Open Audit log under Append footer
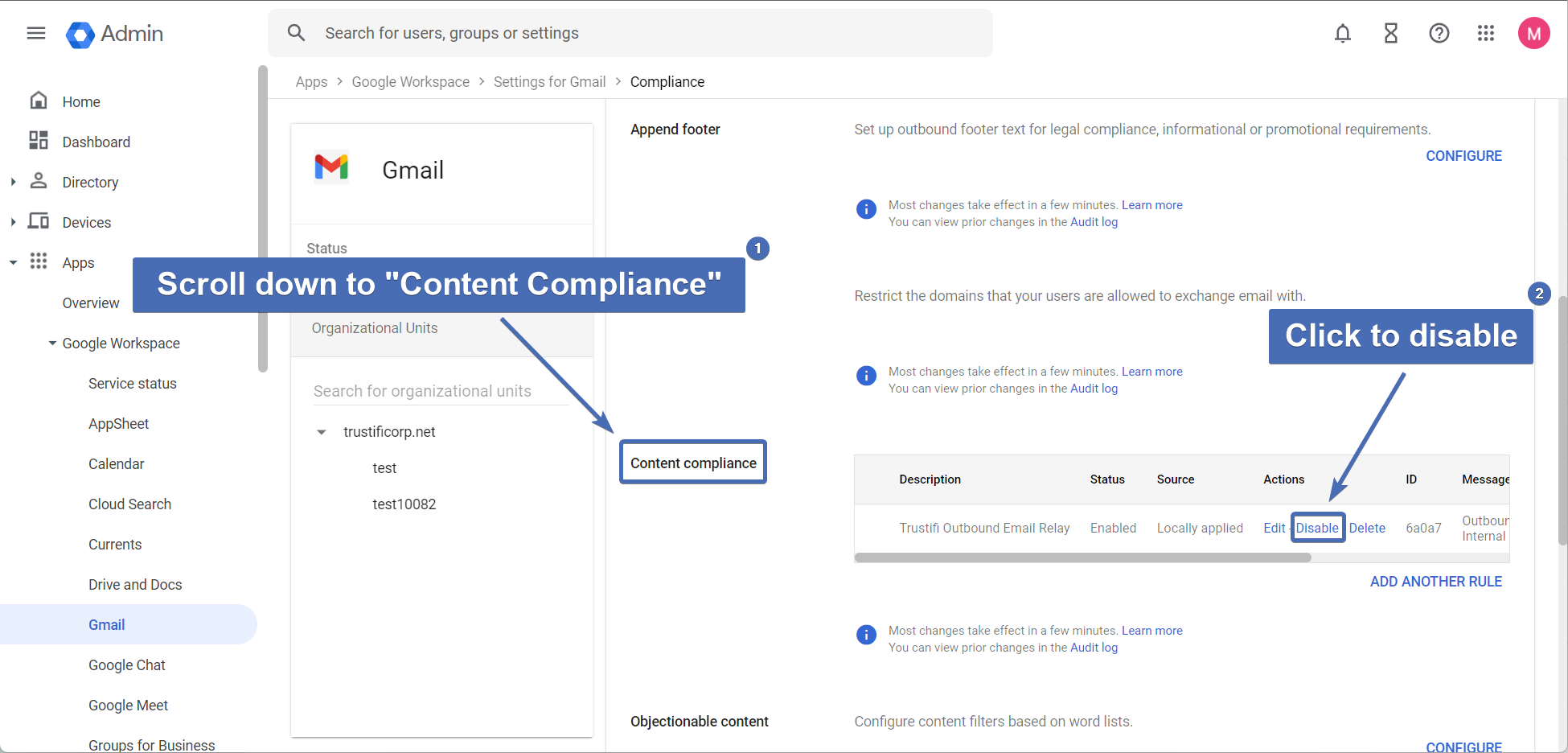Image resolution: width=1568 pixels, height=753 pixels. point(1094,222)
